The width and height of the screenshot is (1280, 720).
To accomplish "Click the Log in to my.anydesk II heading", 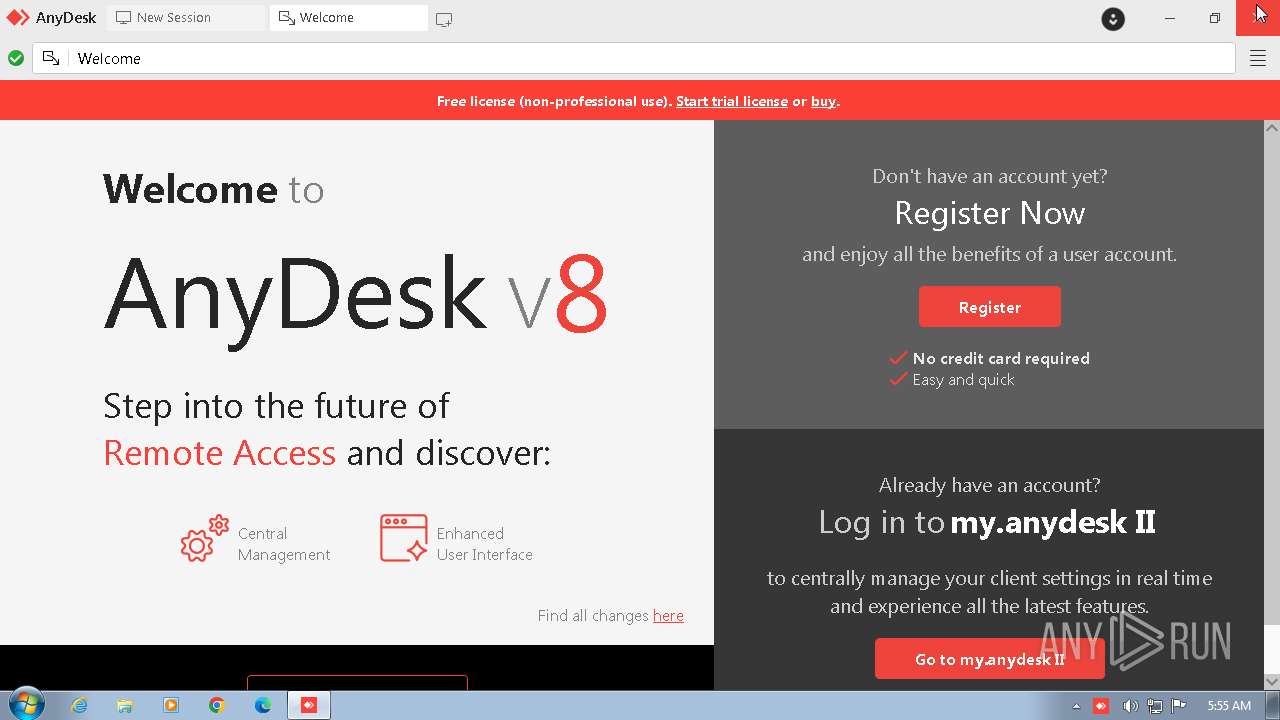I will tap(988, 522).
